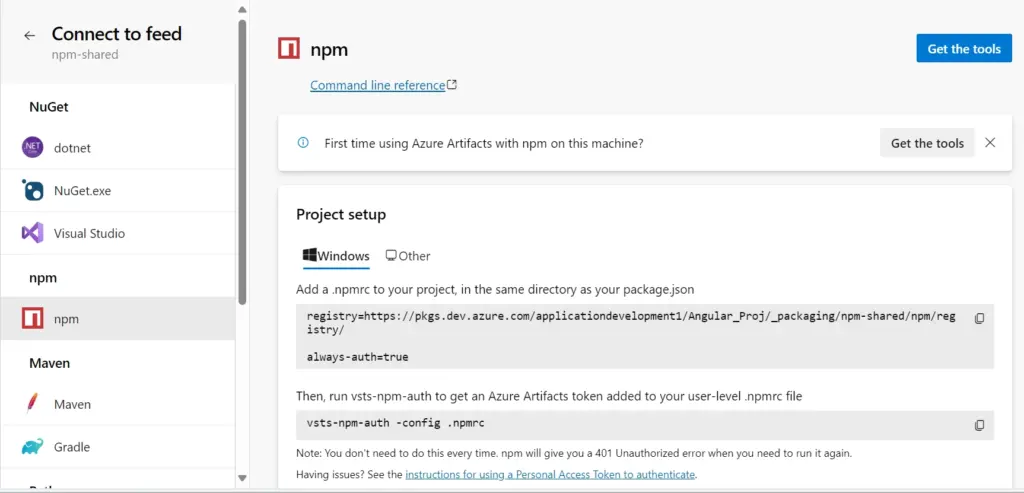The height and width of the screenshot is (493, 1024).
Task: Click the blue Get the tools button
Action: click(964, 48)
